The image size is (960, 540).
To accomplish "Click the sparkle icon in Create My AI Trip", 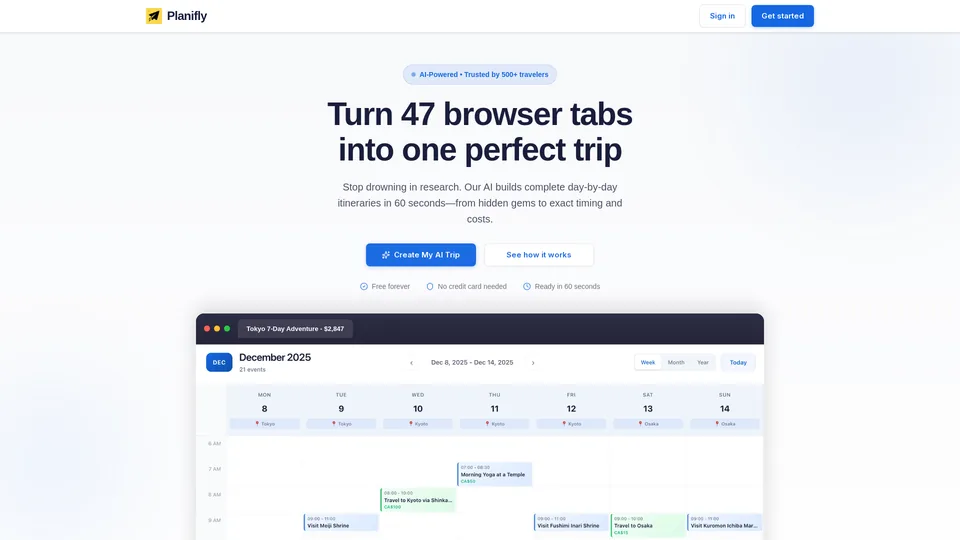I will click(386, 255).
